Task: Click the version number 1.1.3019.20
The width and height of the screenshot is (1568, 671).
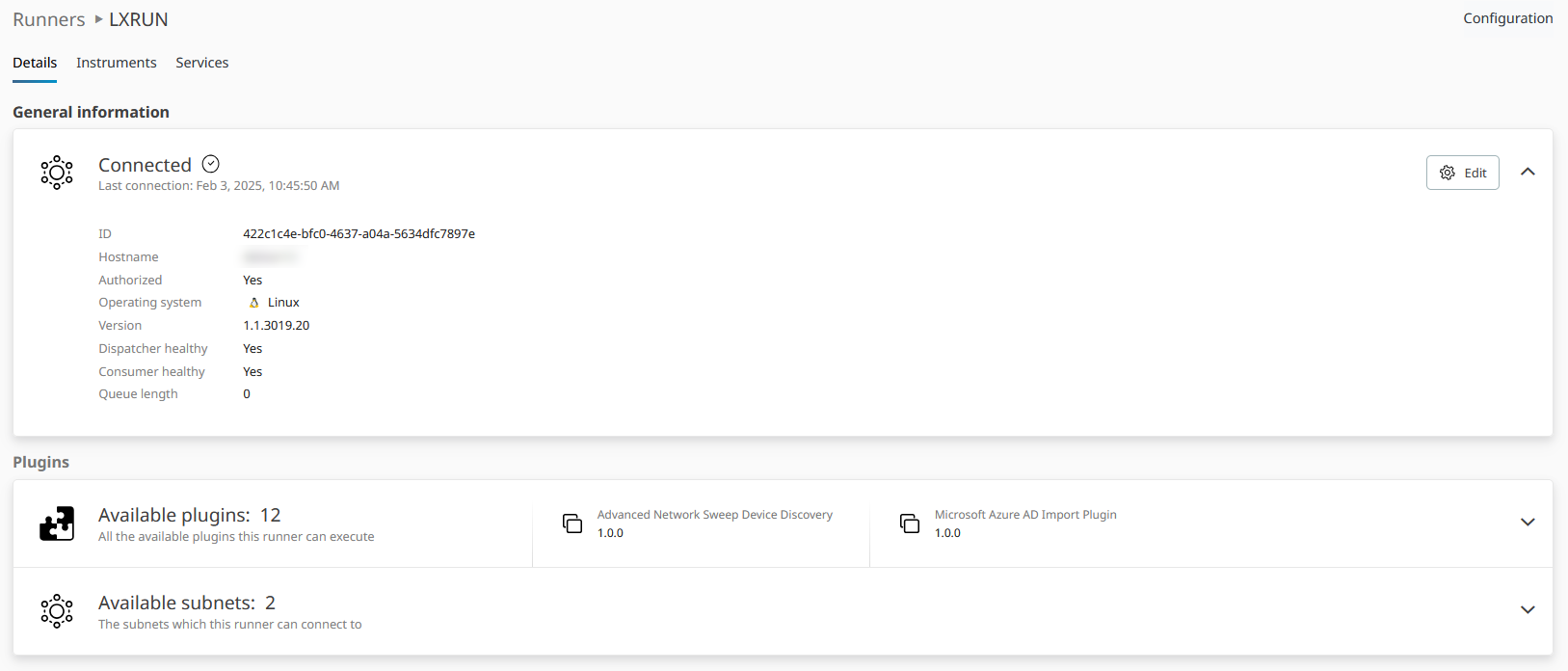Action: point(277,326)
